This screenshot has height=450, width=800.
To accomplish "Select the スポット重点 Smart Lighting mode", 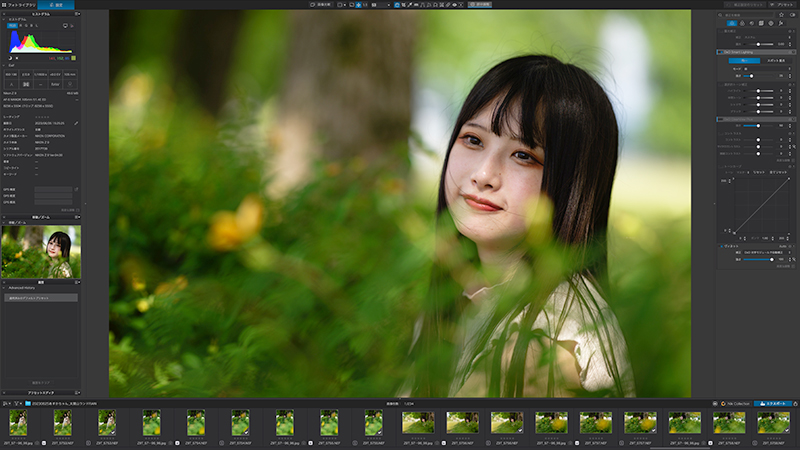I will click(777, 60).
